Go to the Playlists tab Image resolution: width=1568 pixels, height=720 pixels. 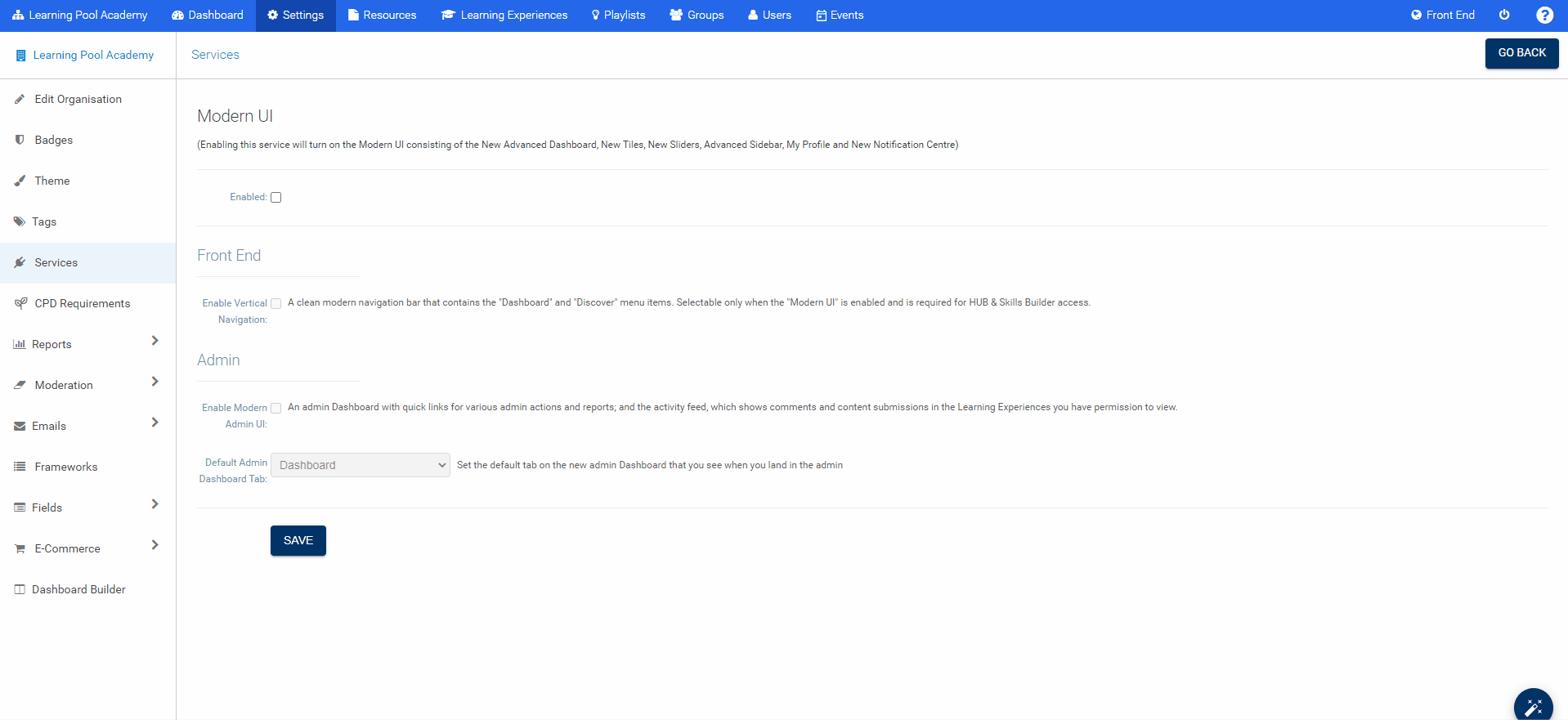(x=618, y=15)
